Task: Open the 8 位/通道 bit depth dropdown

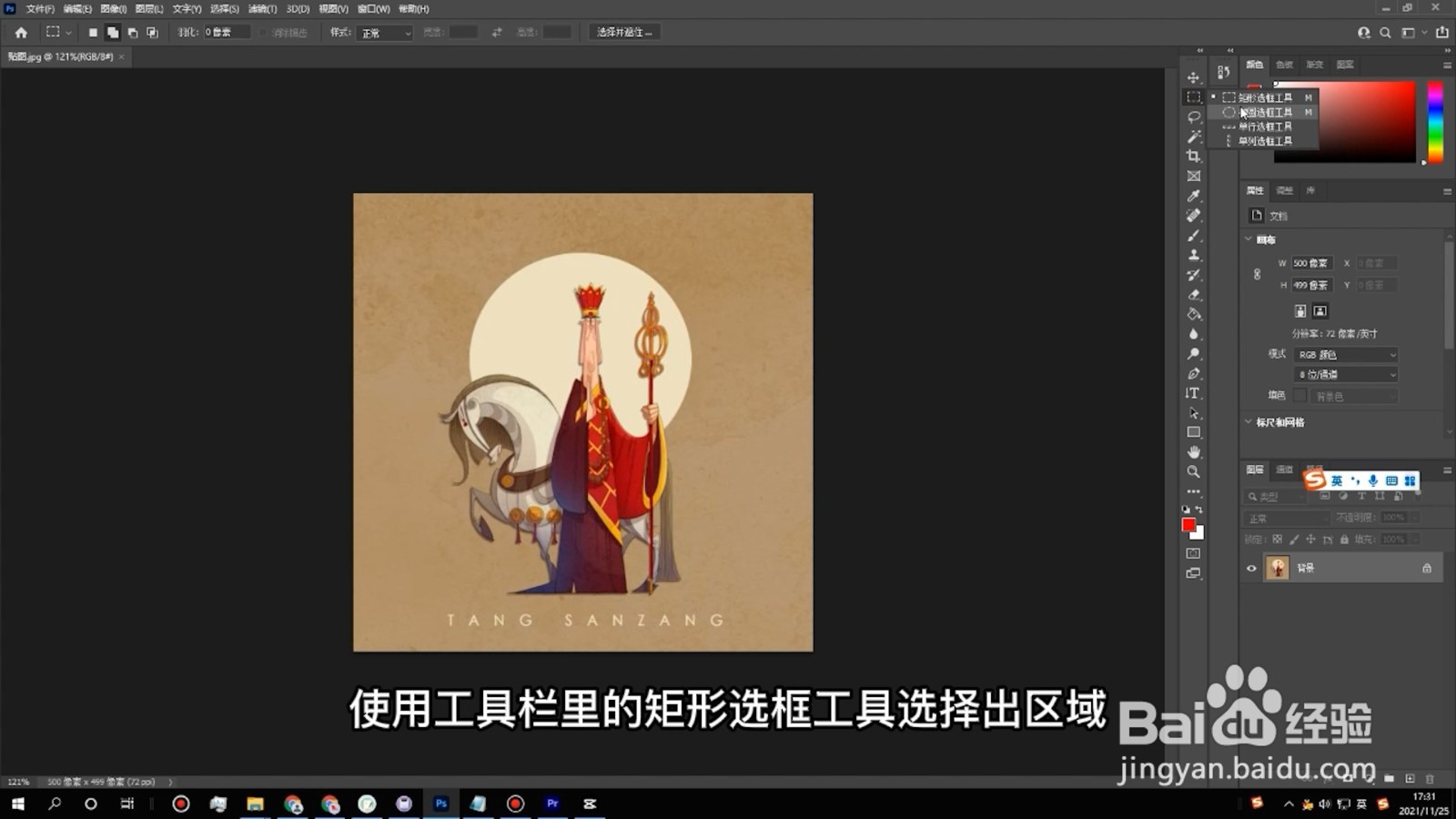Action: coord(1346,375)
